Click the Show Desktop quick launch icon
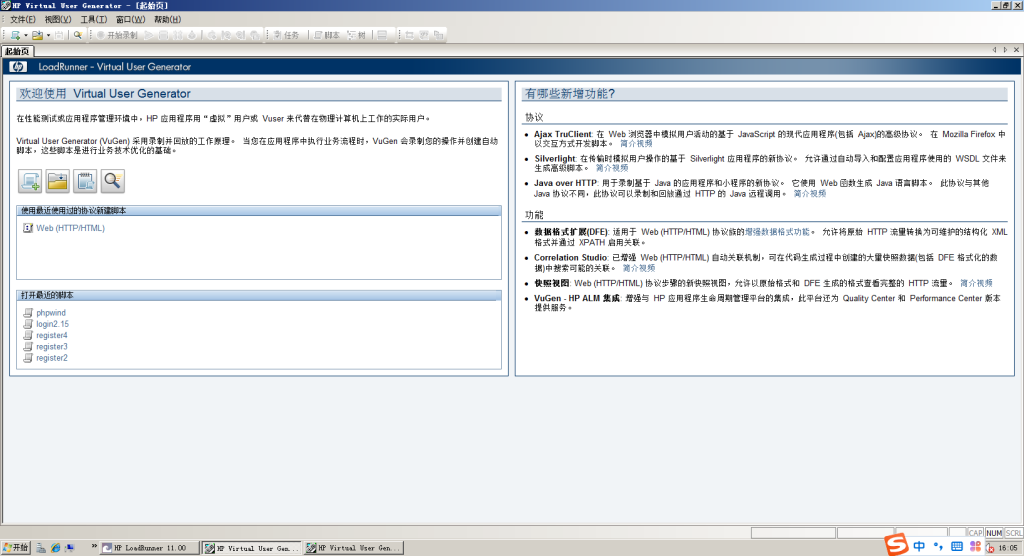1024x556 pixels. (69, 548)
